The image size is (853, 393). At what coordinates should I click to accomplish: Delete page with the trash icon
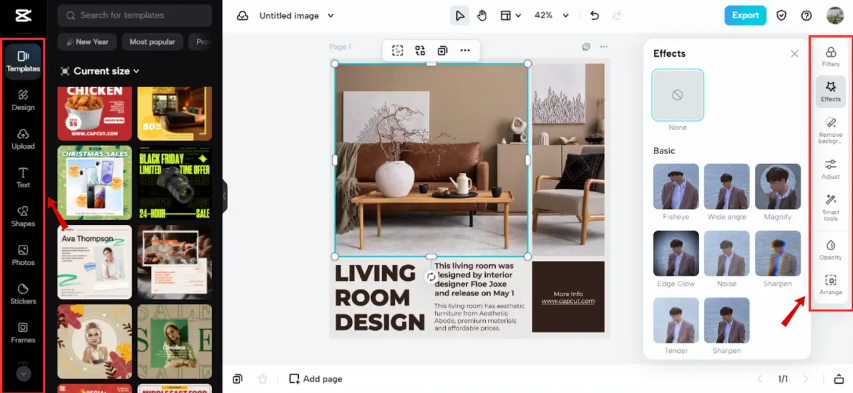263,378
